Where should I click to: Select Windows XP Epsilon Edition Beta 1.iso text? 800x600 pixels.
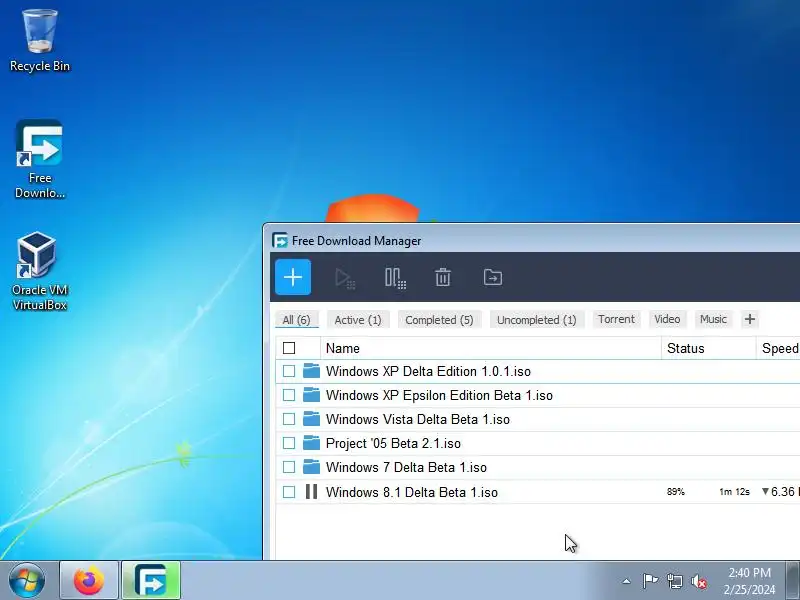(439, 395)
